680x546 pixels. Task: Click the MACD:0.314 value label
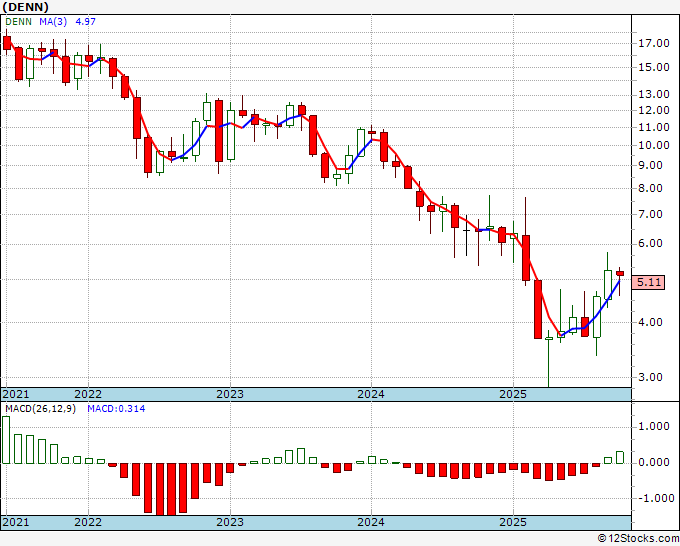pyautogui.click(x=116, y=409)
